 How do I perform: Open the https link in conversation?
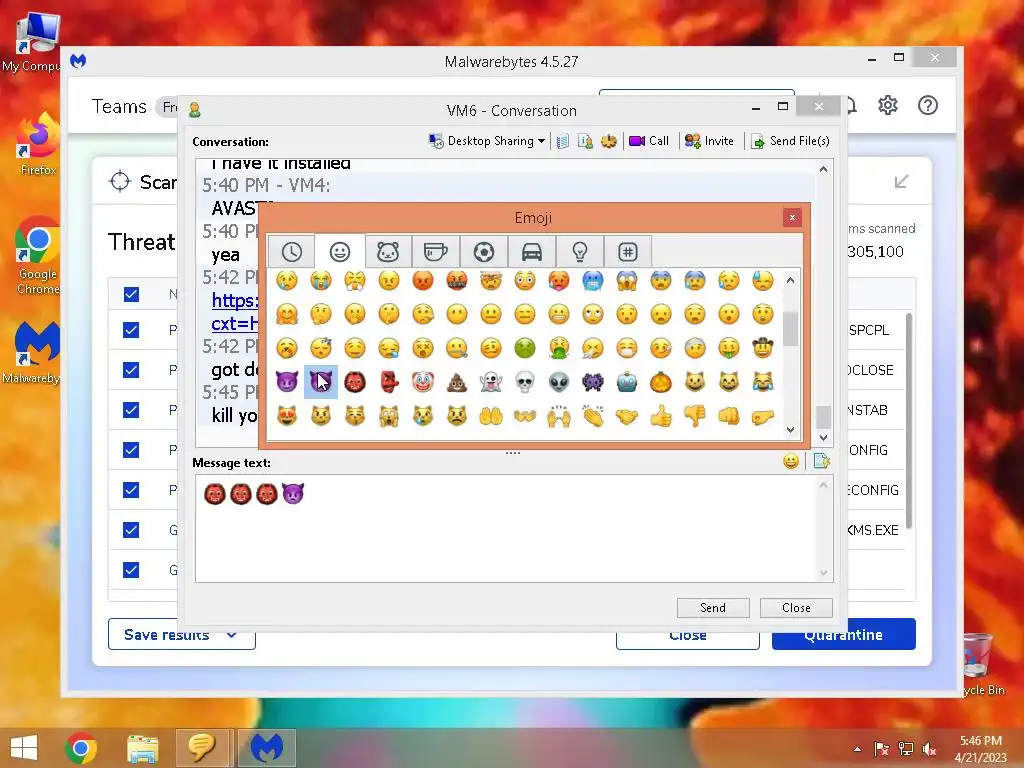pyautogui.click(x=234, y=312)
